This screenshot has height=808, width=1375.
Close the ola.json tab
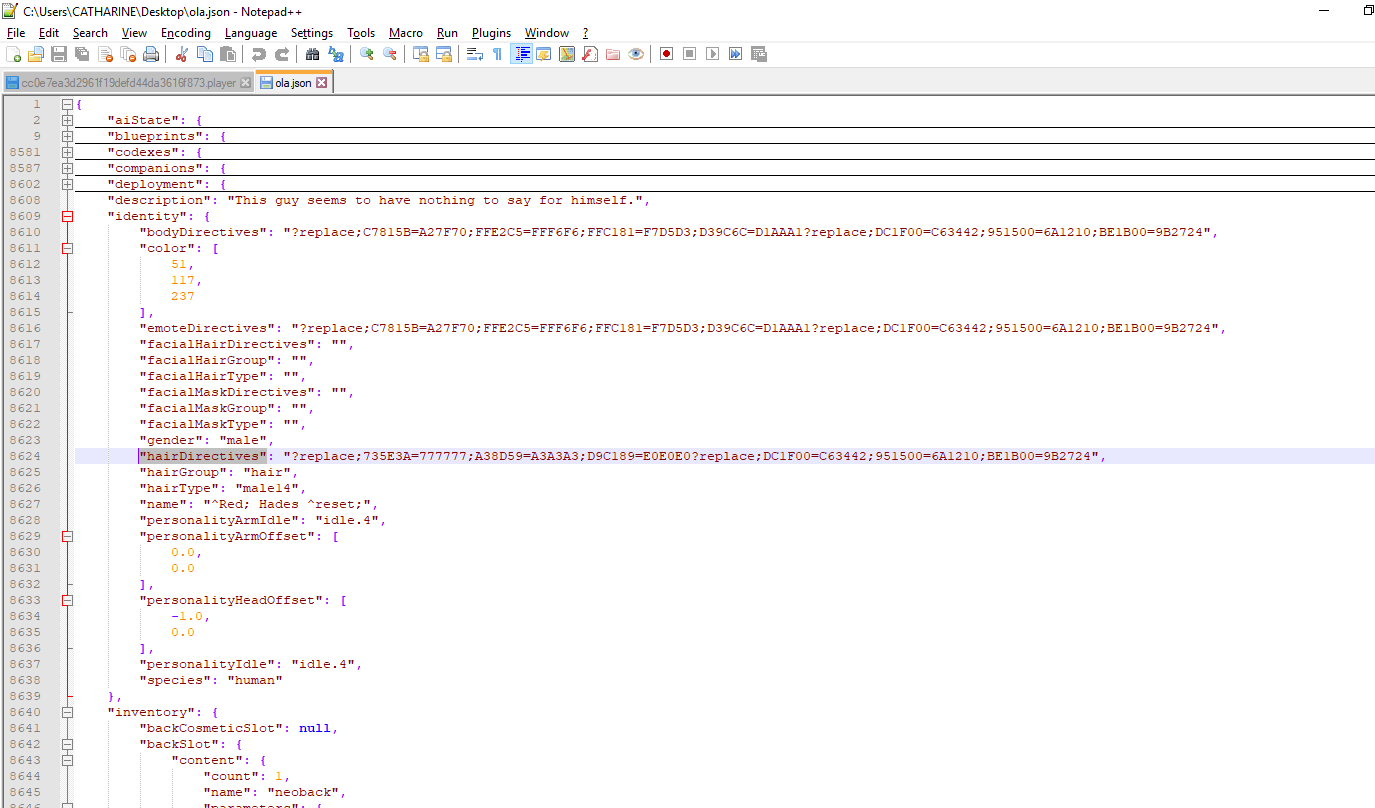point(322,83)
